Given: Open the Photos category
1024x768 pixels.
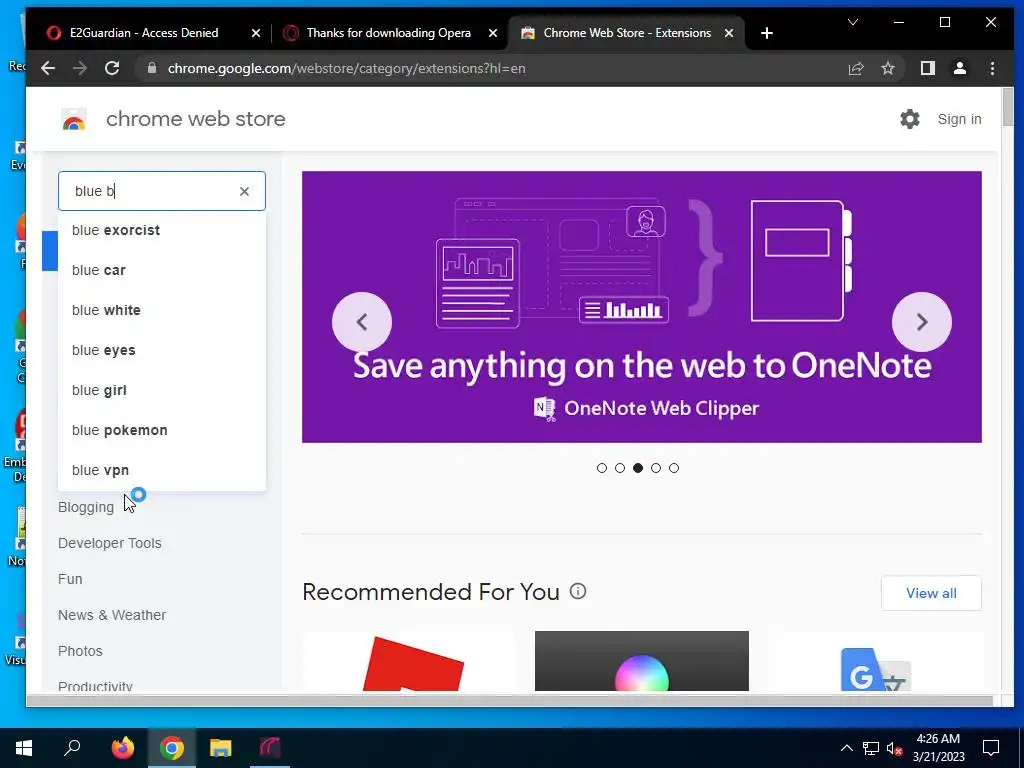Looking at the screenshot, I should click(80, 650).
